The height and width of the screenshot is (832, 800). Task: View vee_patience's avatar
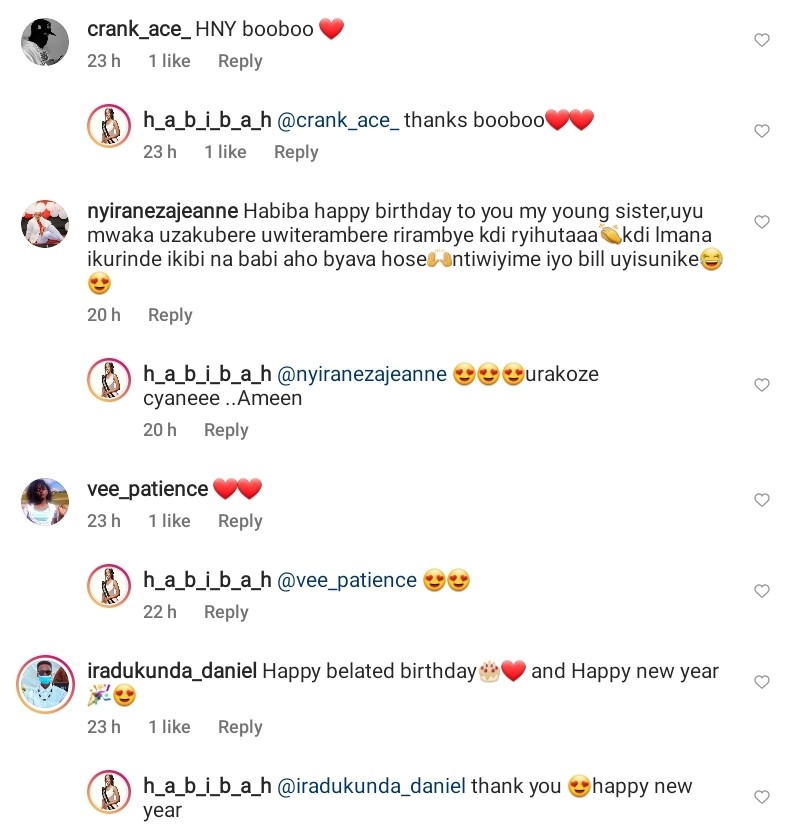45,501
